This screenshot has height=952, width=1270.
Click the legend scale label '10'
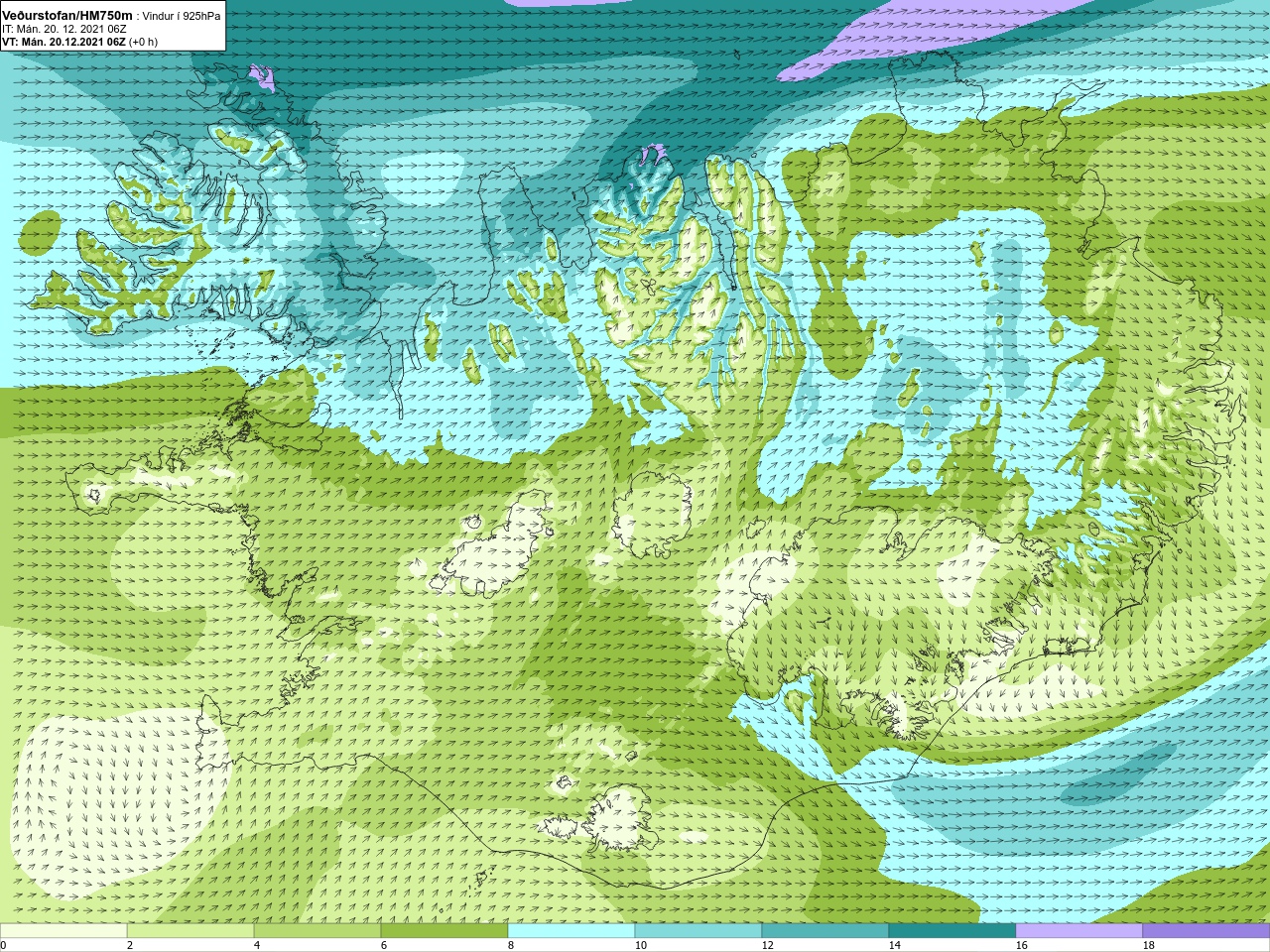point(640,945)
